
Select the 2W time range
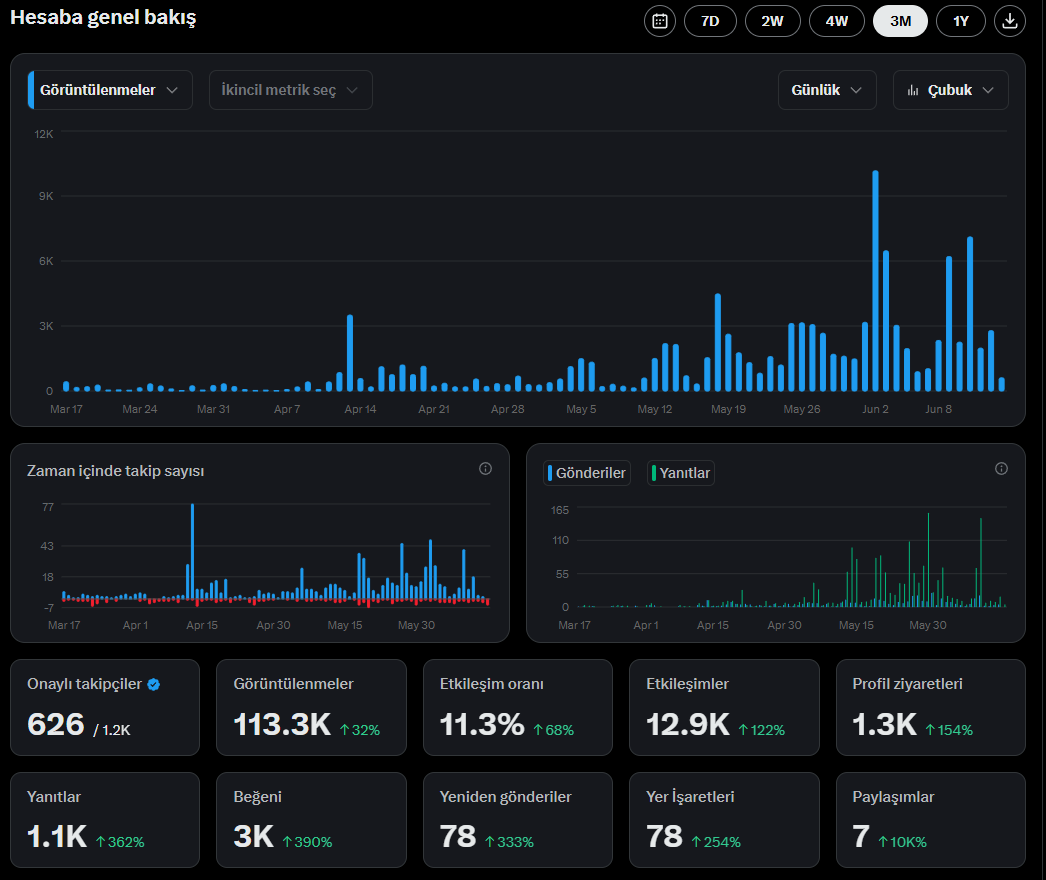tap(772, 21)
